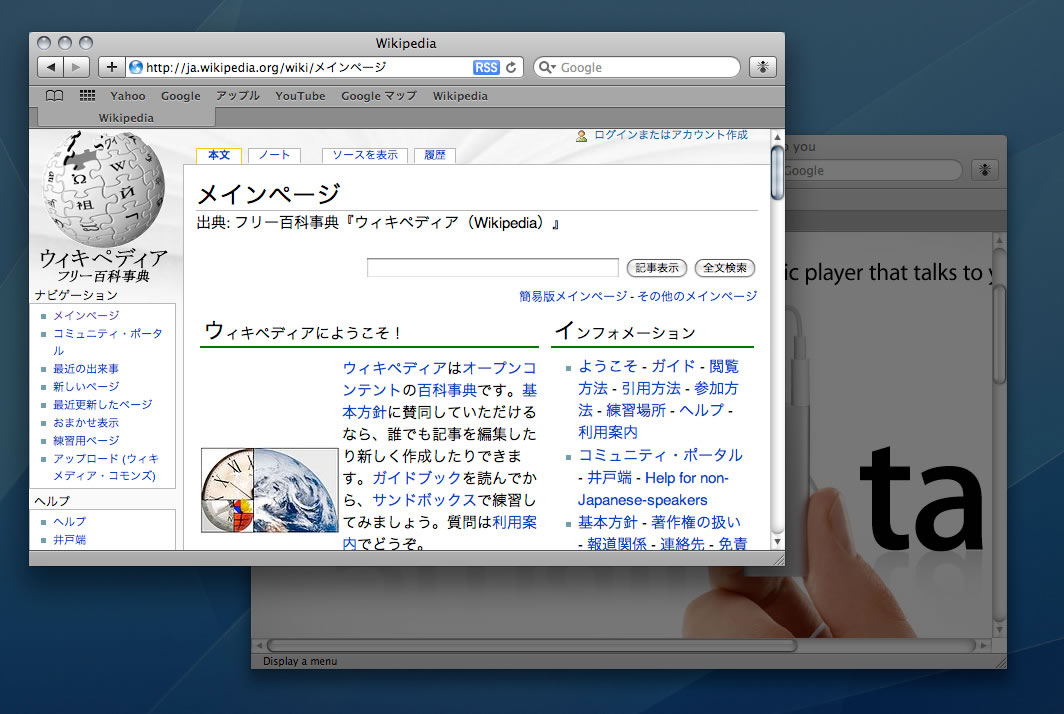Screen dimensions: 1064x714
Task: Open the YouTube bookmark
Action: [300, 96]
